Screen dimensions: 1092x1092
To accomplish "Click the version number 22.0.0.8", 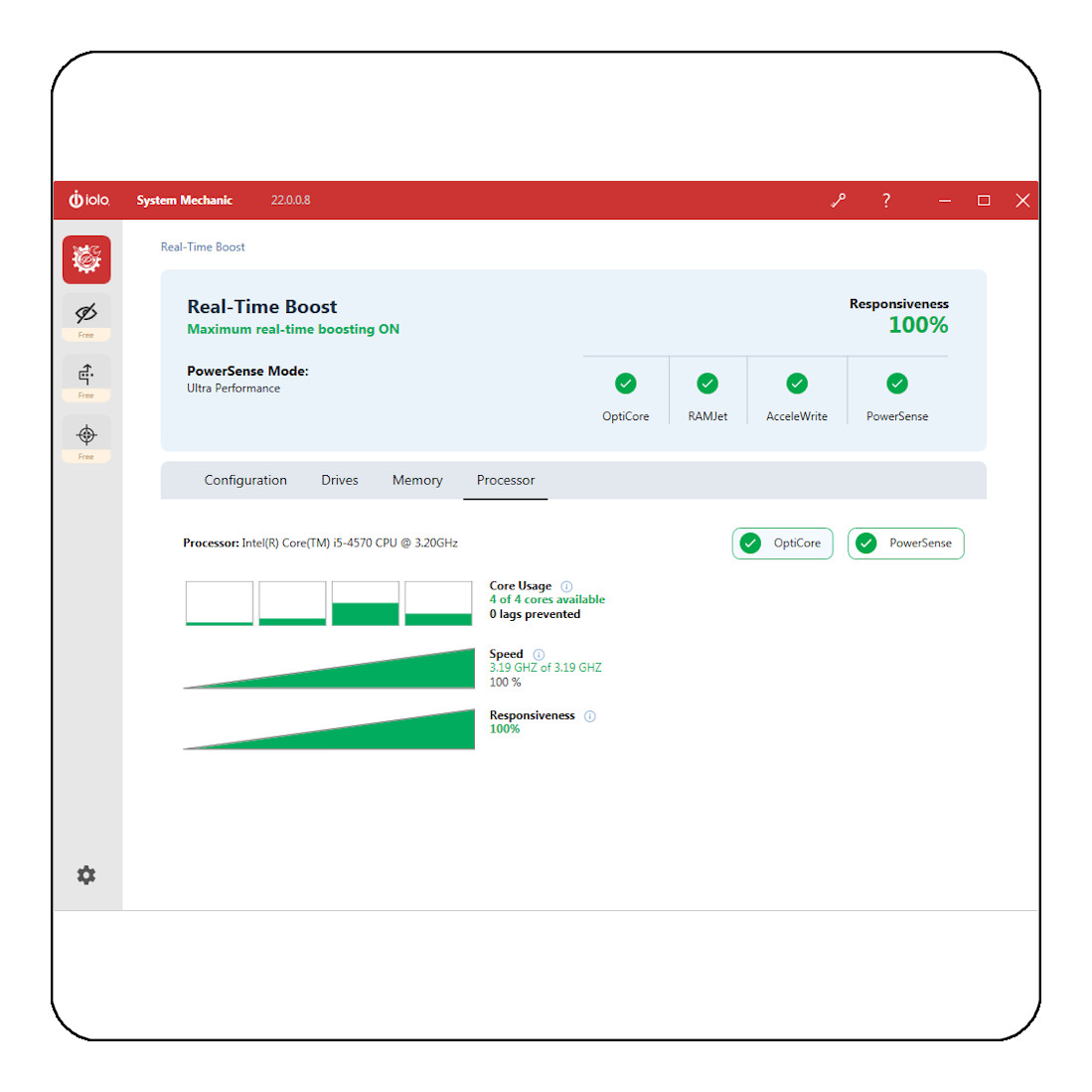I will (290, 200).
